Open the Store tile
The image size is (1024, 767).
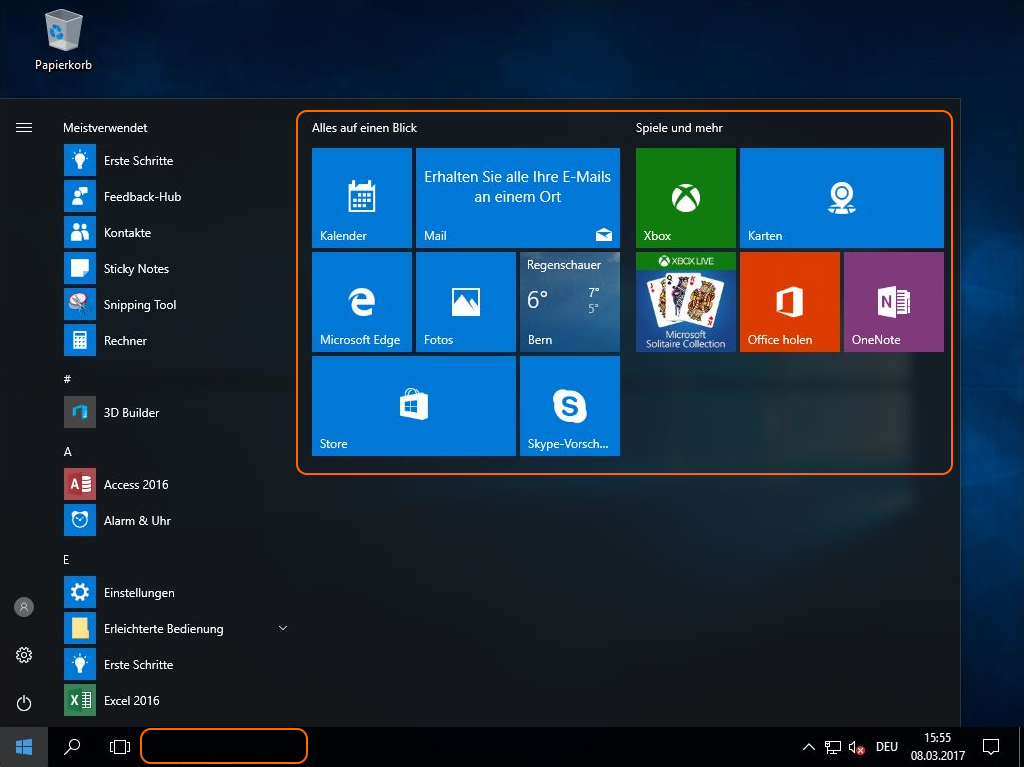click(413, 406)
